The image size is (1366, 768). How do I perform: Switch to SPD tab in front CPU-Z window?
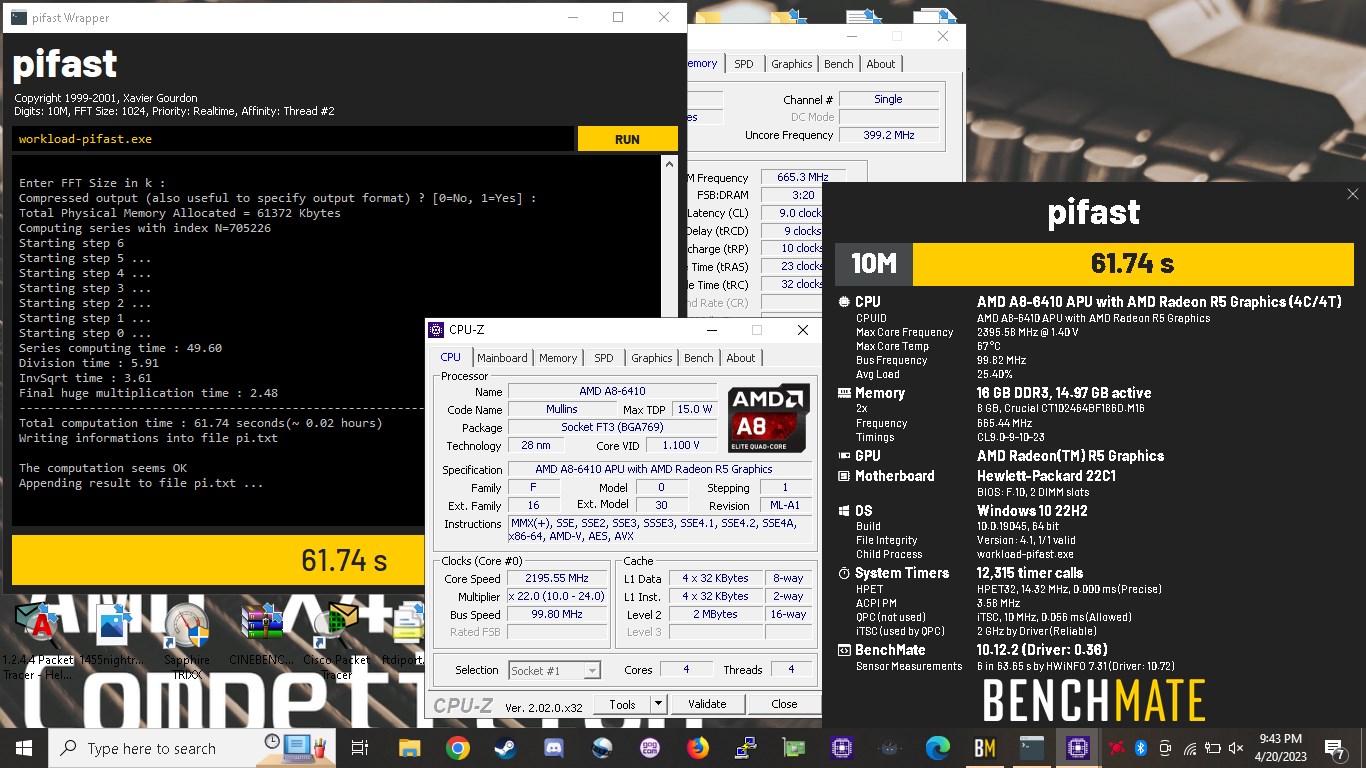coord(604,358)
